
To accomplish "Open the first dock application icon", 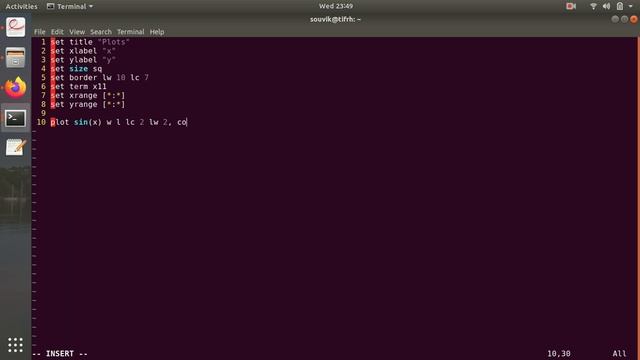I will [x=16, y=27].
